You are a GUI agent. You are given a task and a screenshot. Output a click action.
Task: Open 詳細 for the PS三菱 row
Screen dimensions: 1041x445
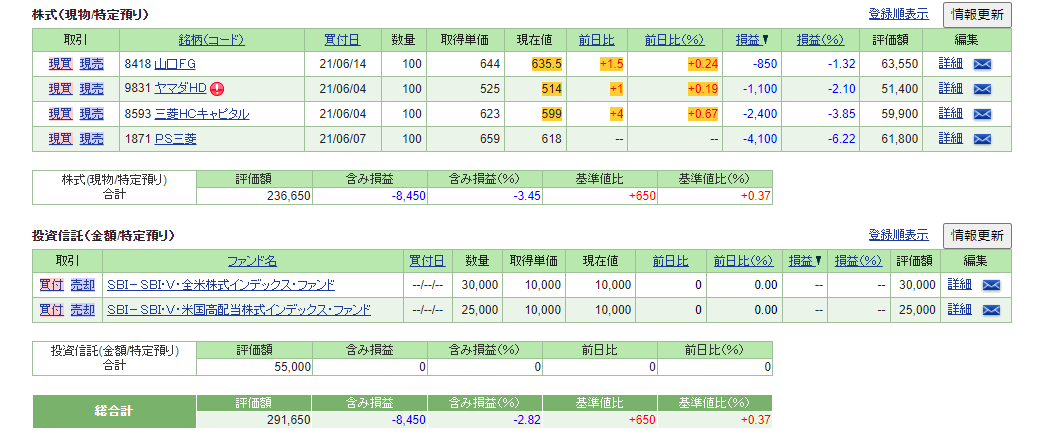coord(950,138)
